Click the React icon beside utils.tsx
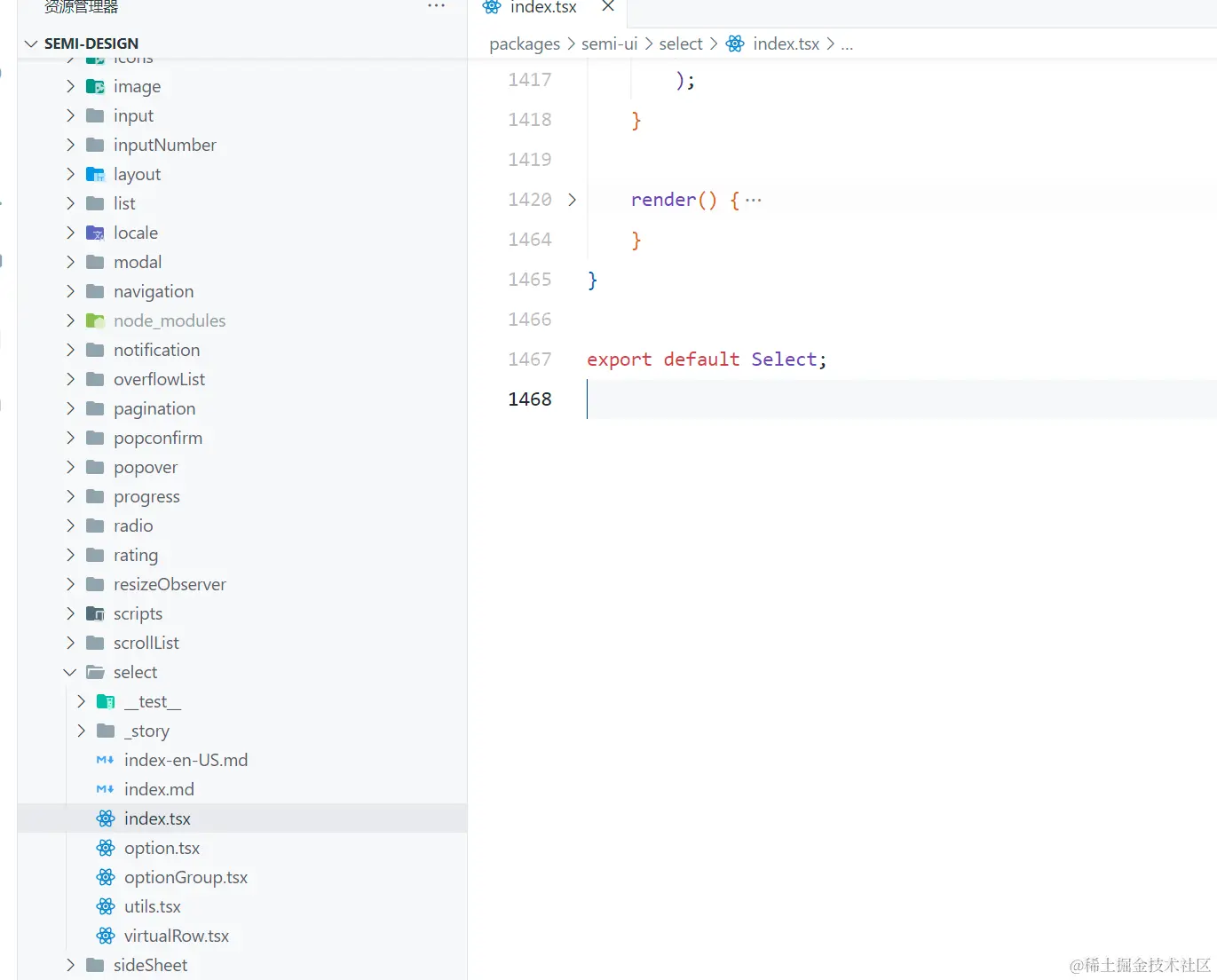This screenshot has width=1217, height=980. (106, 906)
